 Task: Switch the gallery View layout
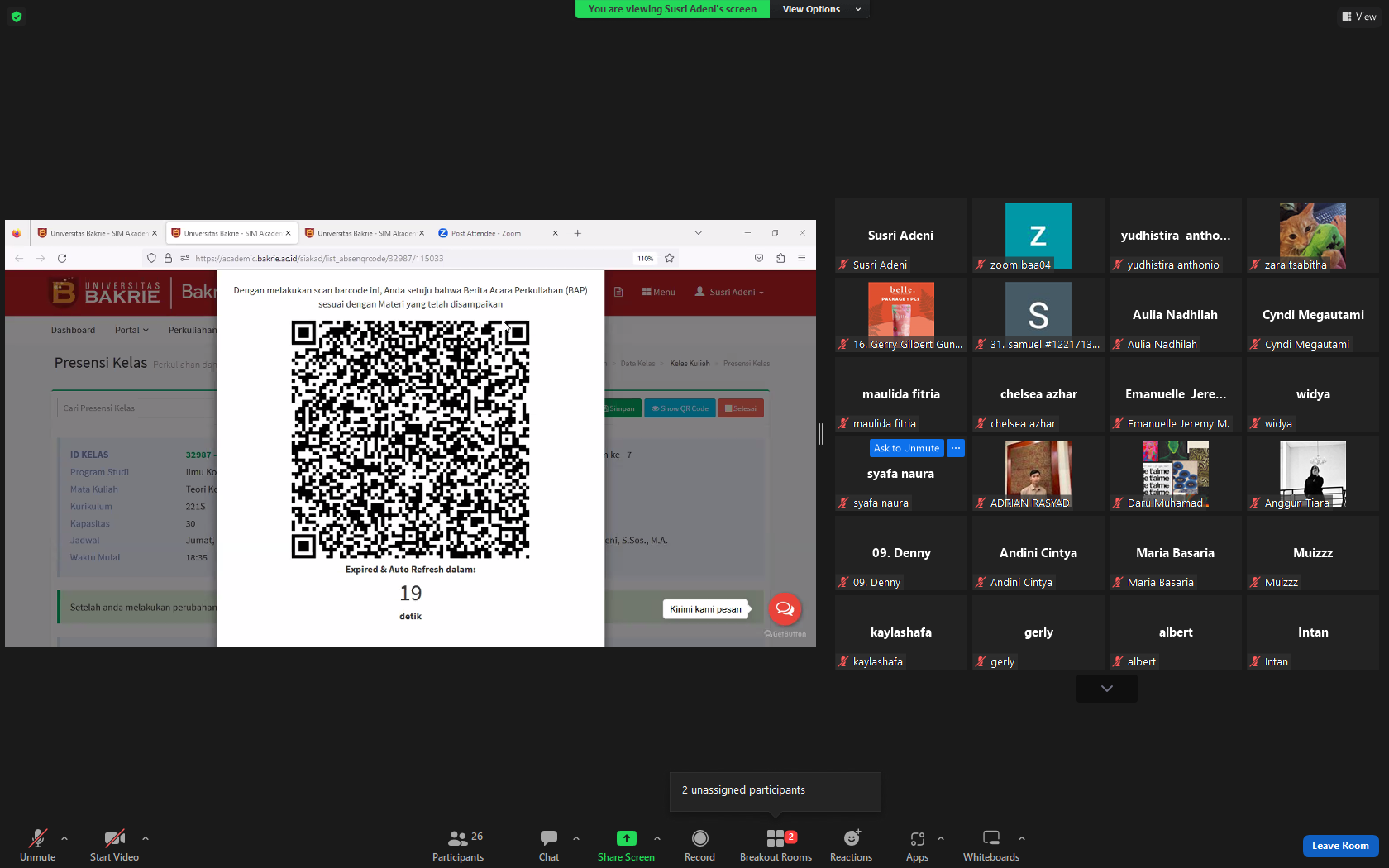(x=1358, y=17)
